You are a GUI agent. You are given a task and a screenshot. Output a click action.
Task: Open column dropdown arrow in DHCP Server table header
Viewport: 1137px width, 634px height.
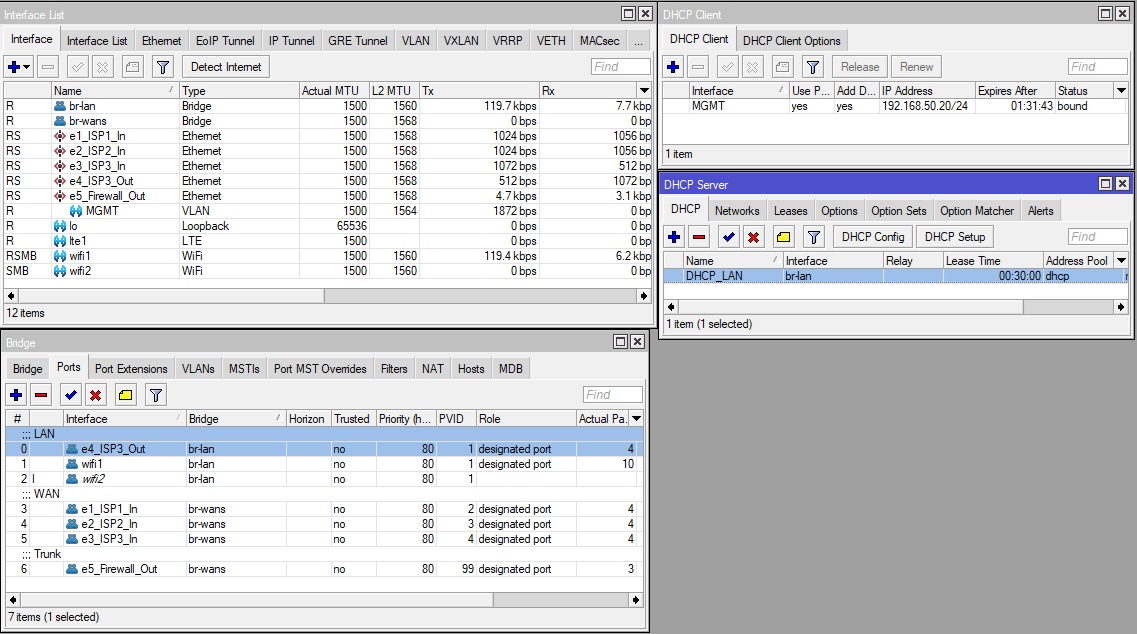click(x=1121, y=260)
